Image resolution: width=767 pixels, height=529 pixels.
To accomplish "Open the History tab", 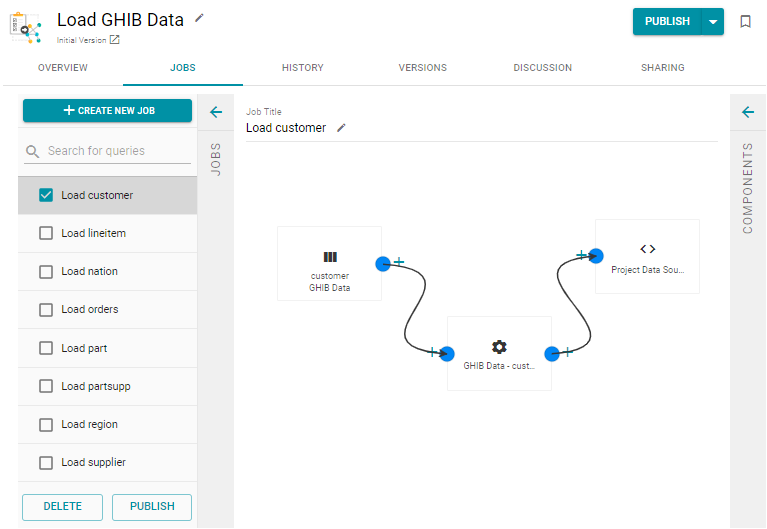I will [x=302, y=68].
